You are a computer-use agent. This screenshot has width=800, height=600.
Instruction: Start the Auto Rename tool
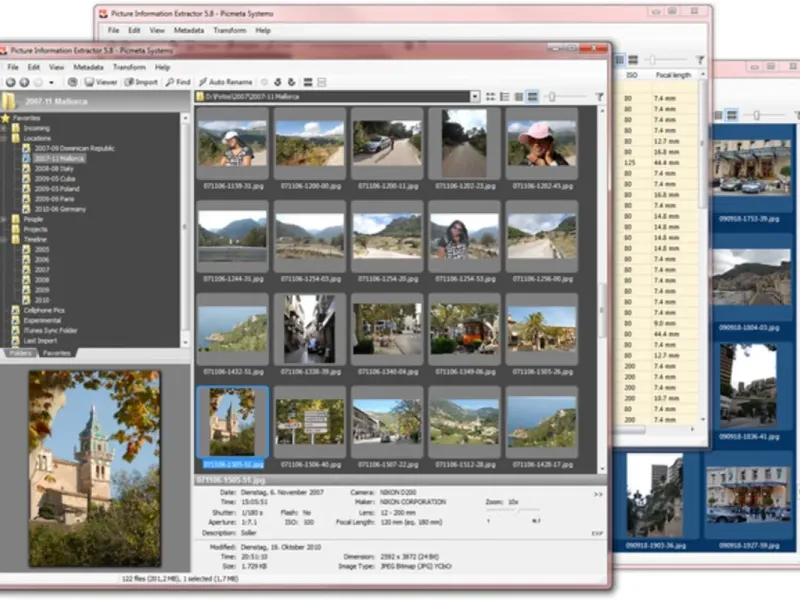point(225,82)
